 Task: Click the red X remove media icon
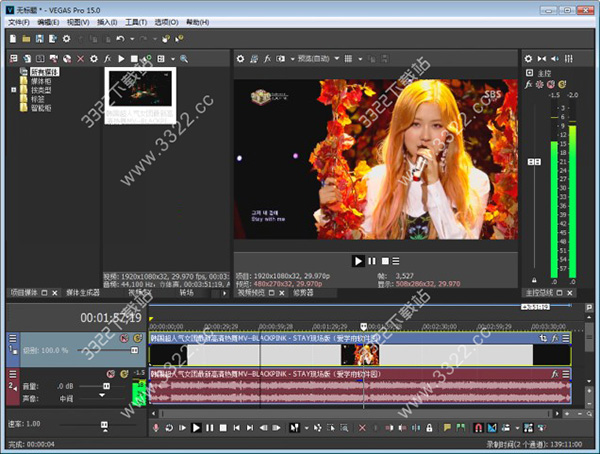coord(80,59)
